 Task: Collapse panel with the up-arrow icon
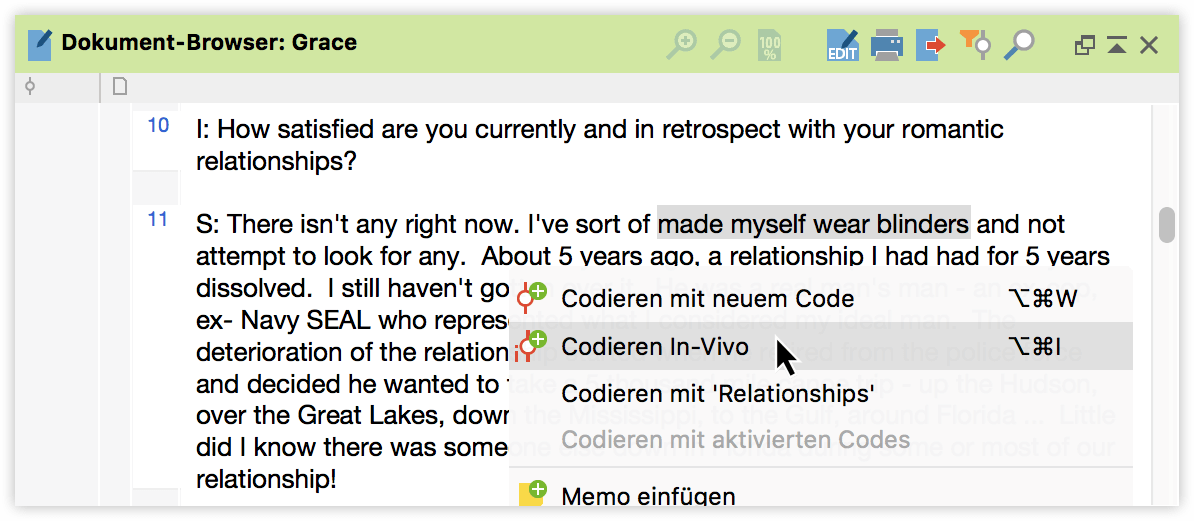1116,45
